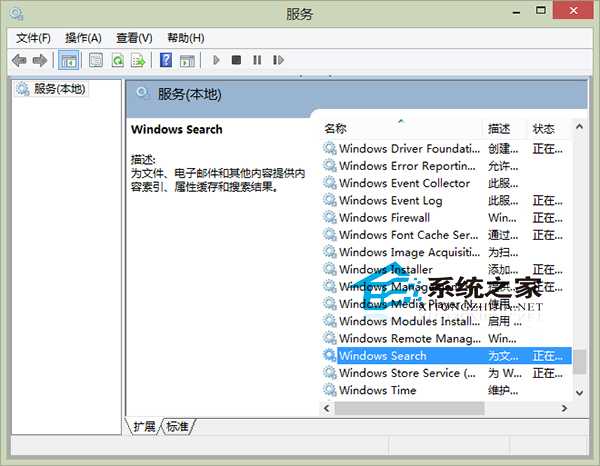Click the gear icon beside Windows Modules Installer

pos(329,321)
